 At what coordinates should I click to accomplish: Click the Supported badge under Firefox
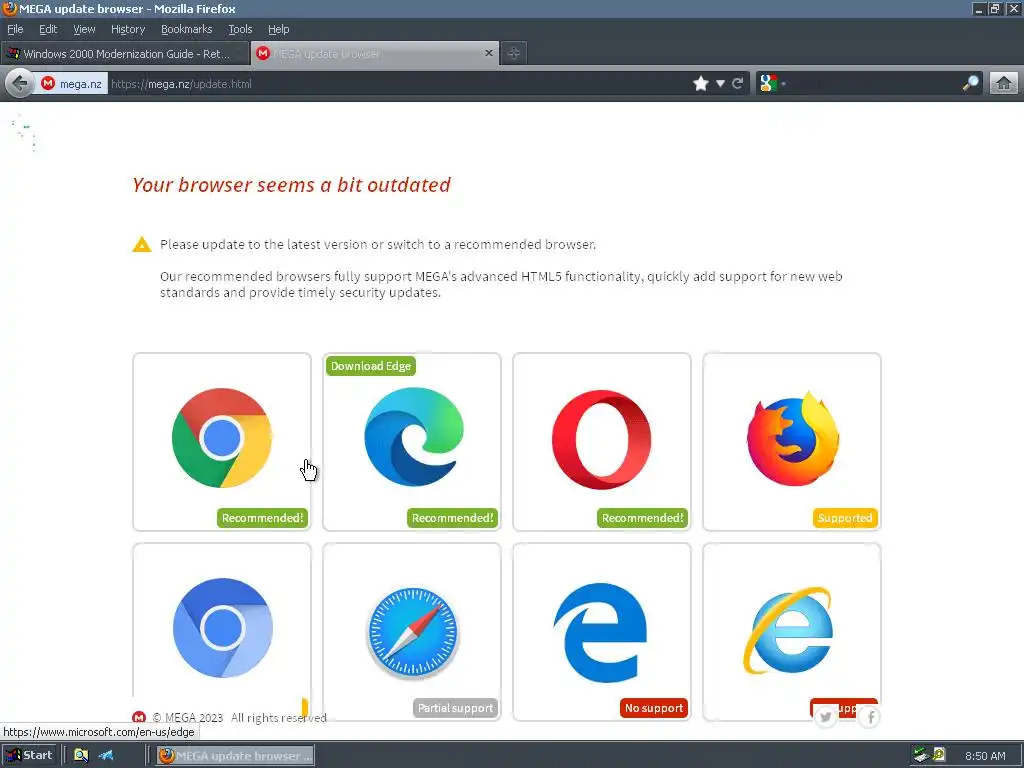click(x=845, y=518)
